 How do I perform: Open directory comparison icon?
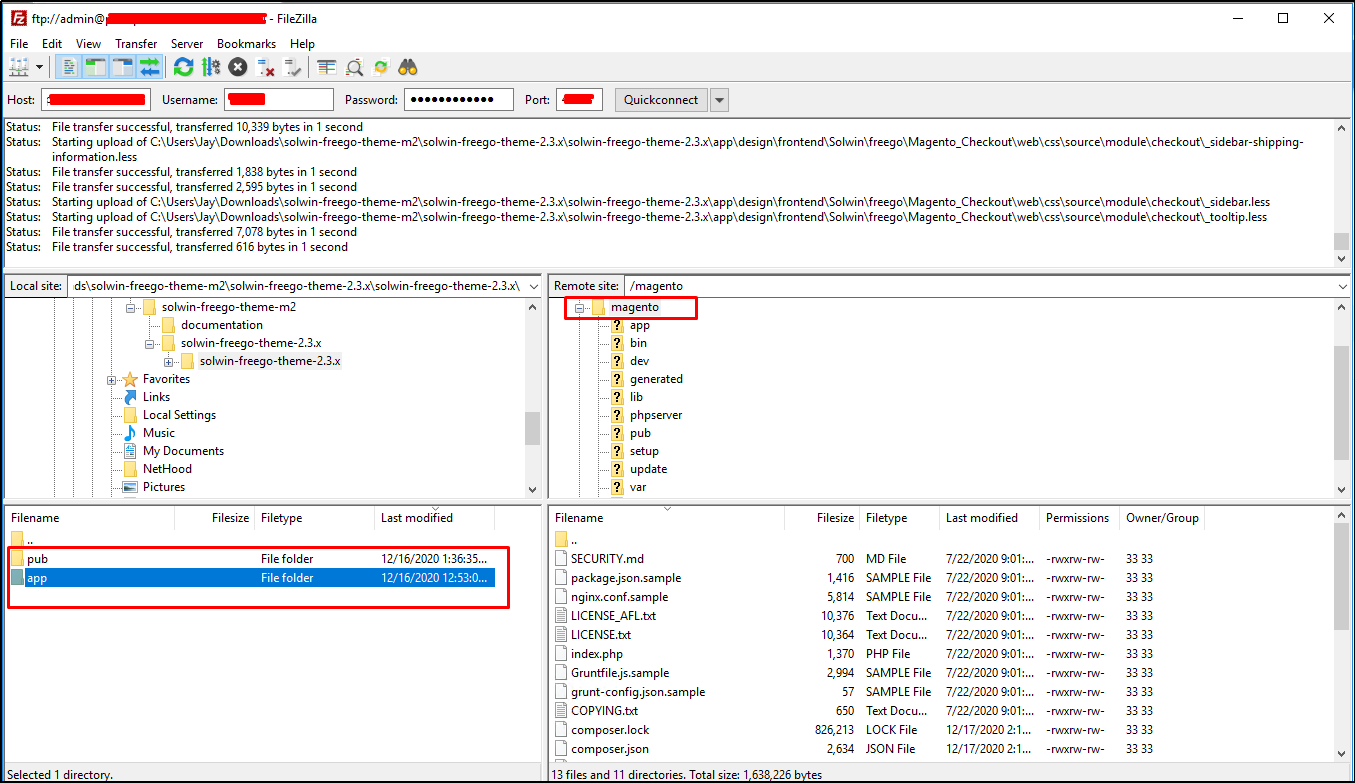[x=354, y=67]
